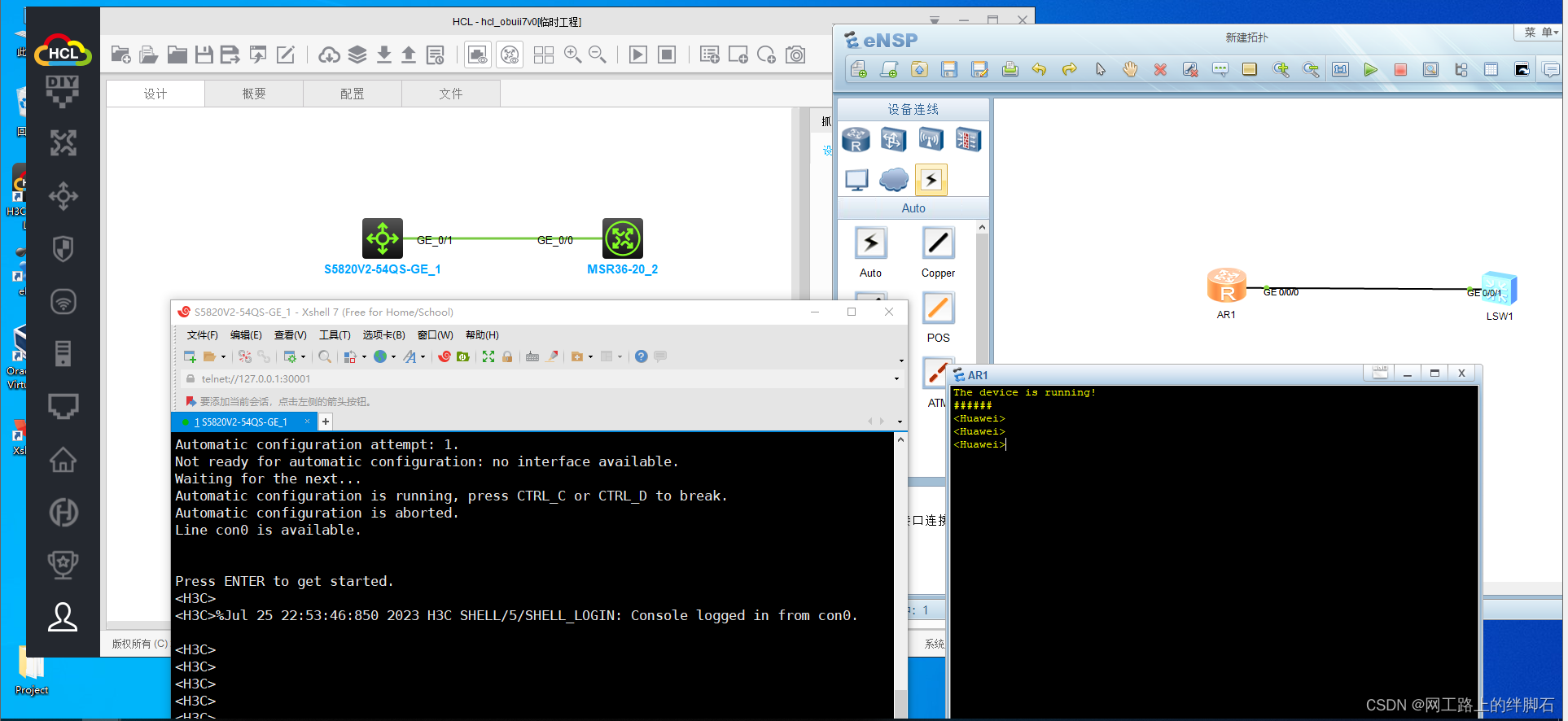Image resolution: width=1568 pixels, height=721 pixels.
Task: Select the wireless device icon in HCL sidebar
Action: click(63, 302)
